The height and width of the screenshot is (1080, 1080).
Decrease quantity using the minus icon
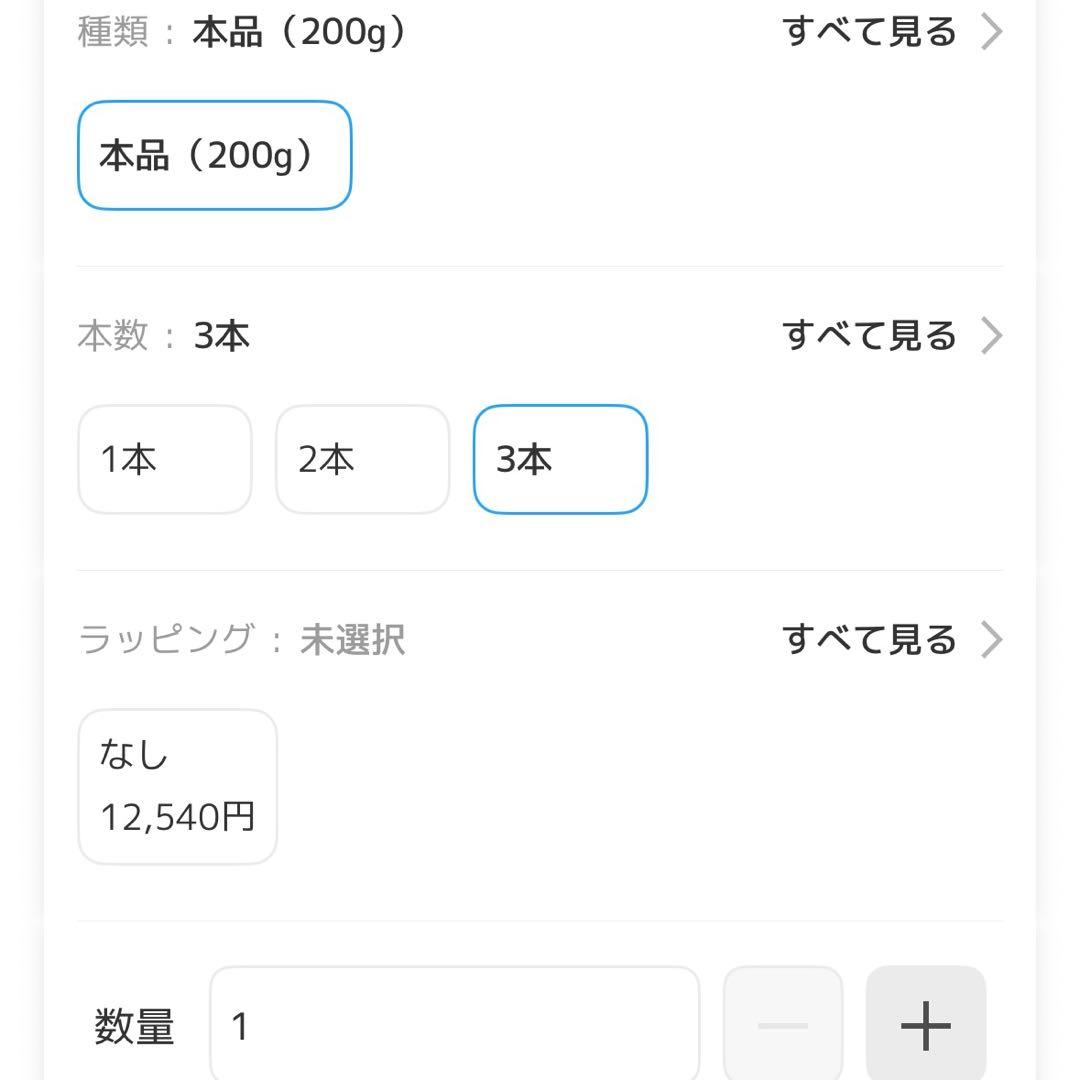pos(783,1024)
